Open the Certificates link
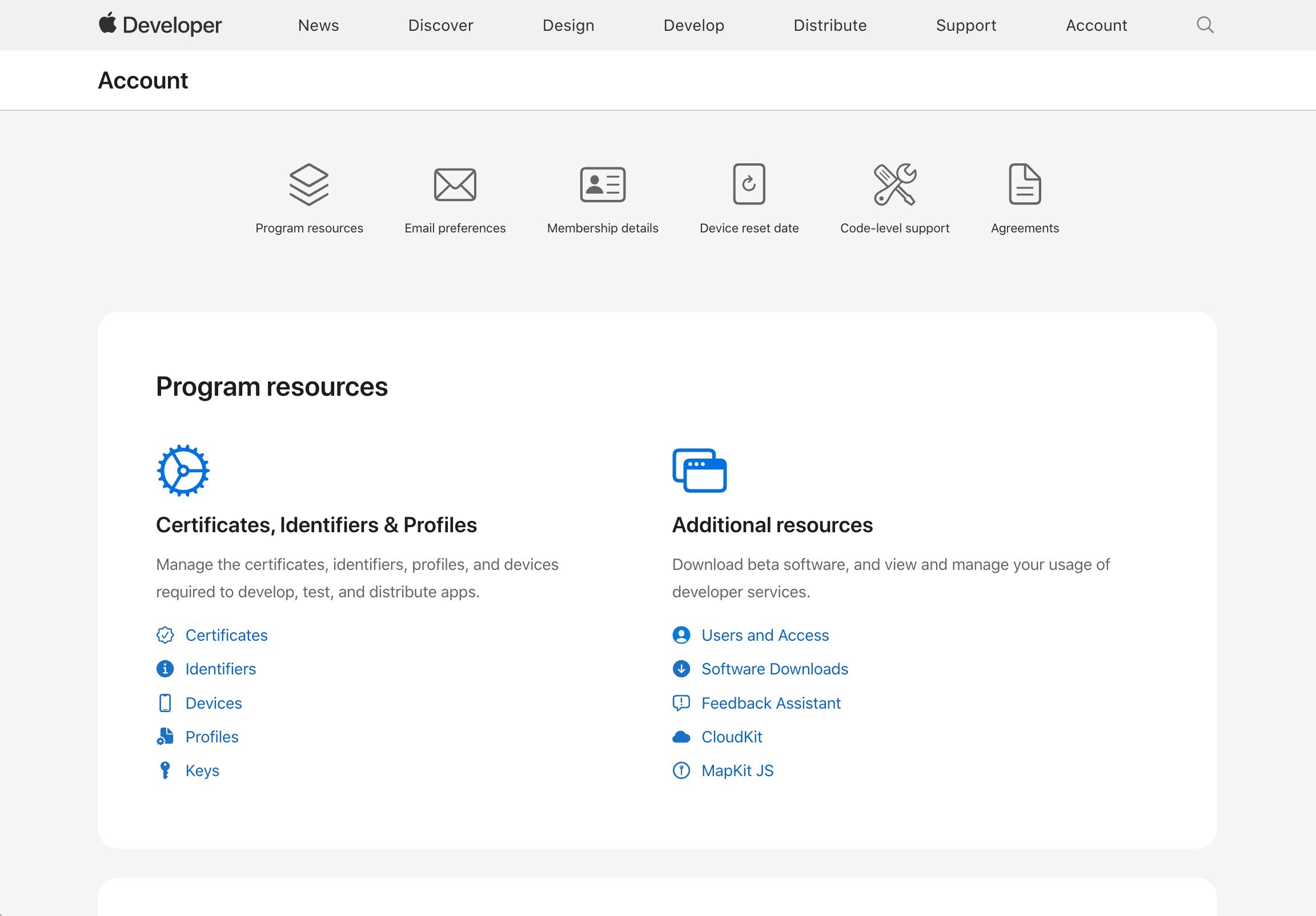Screen dimensions: 1316x916 (x=226, y=635)
